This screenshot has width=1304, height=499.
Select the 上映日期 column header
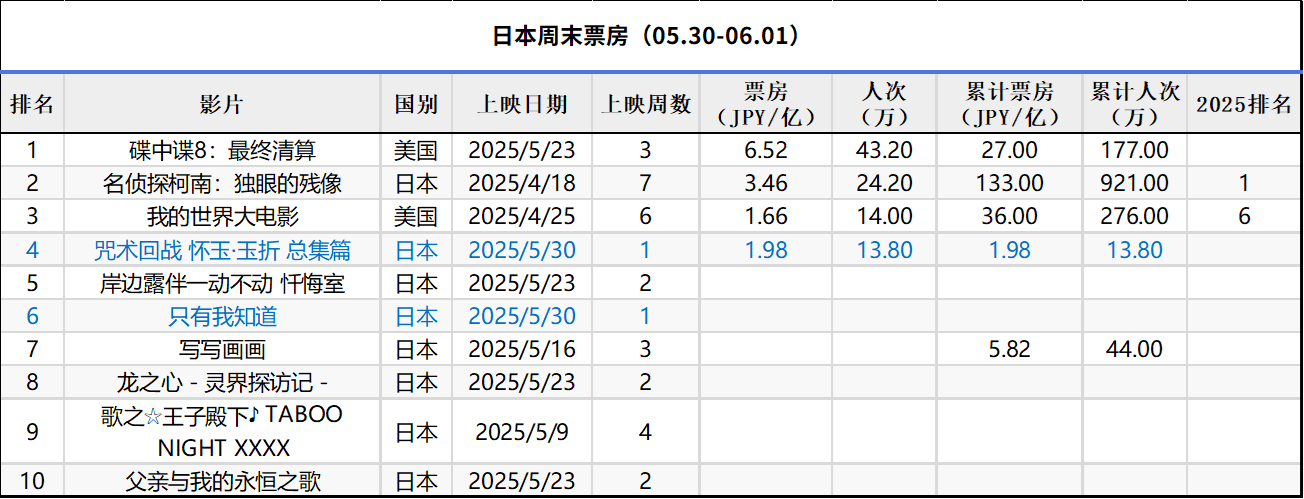tap(523, 104)
